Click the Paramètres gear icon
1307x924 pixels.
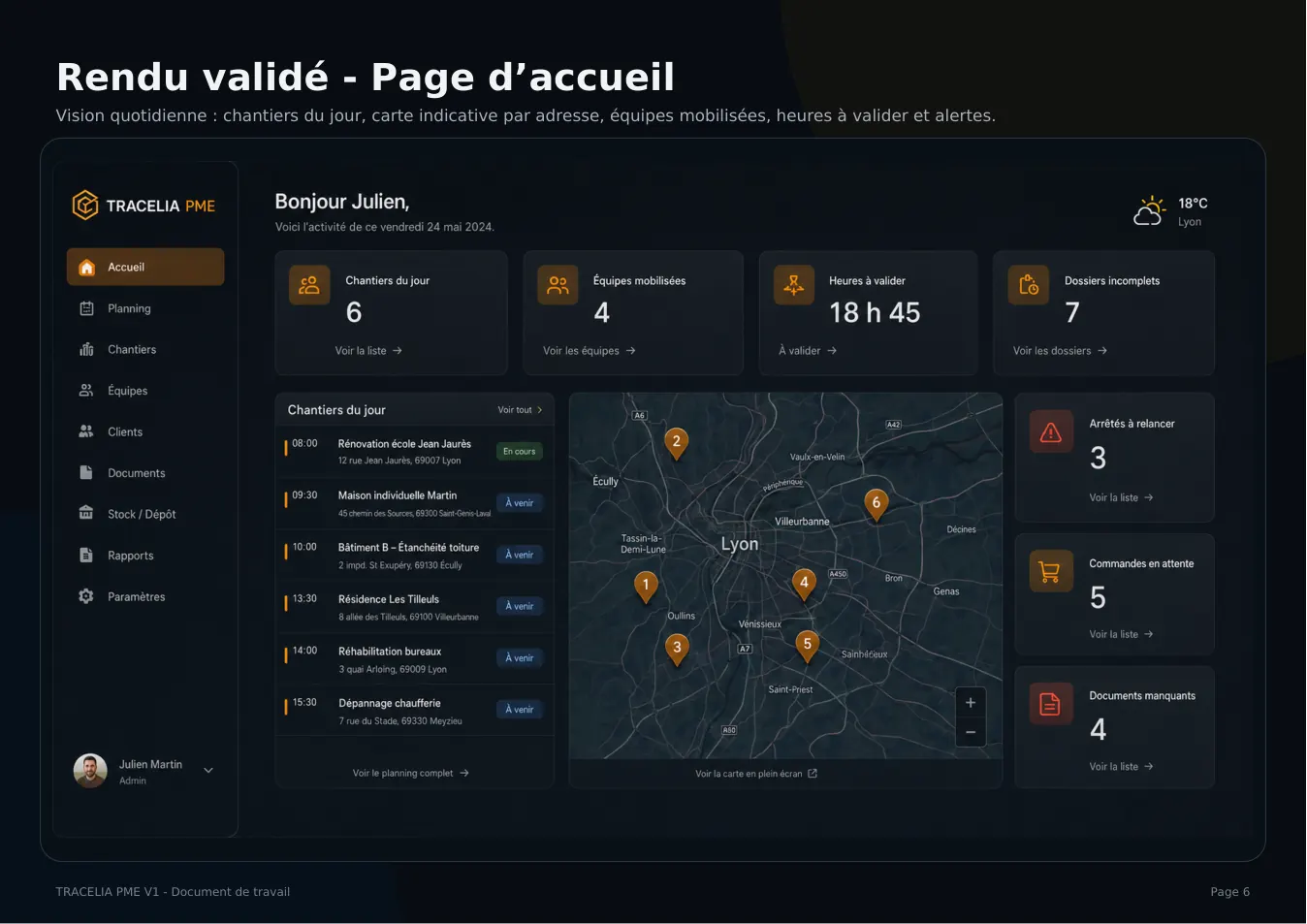[x=86, y=596]
